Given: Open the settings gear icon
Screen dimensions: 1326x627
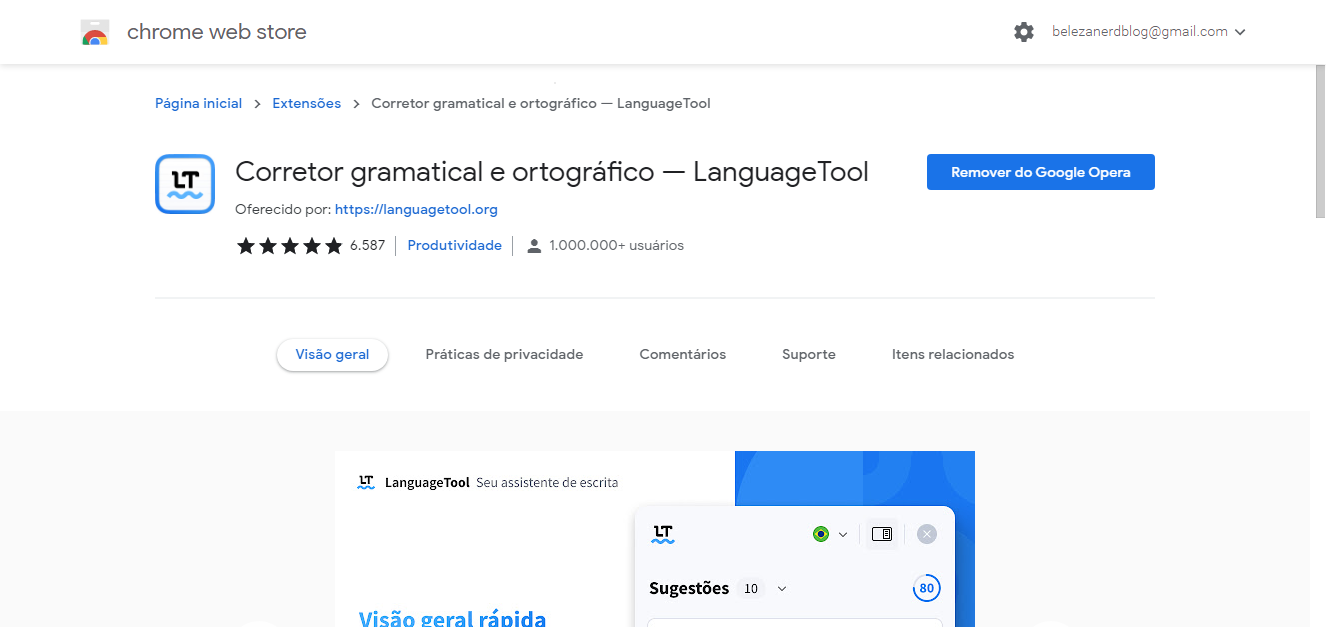Looking at the screenshot, I should point(1024,32).
